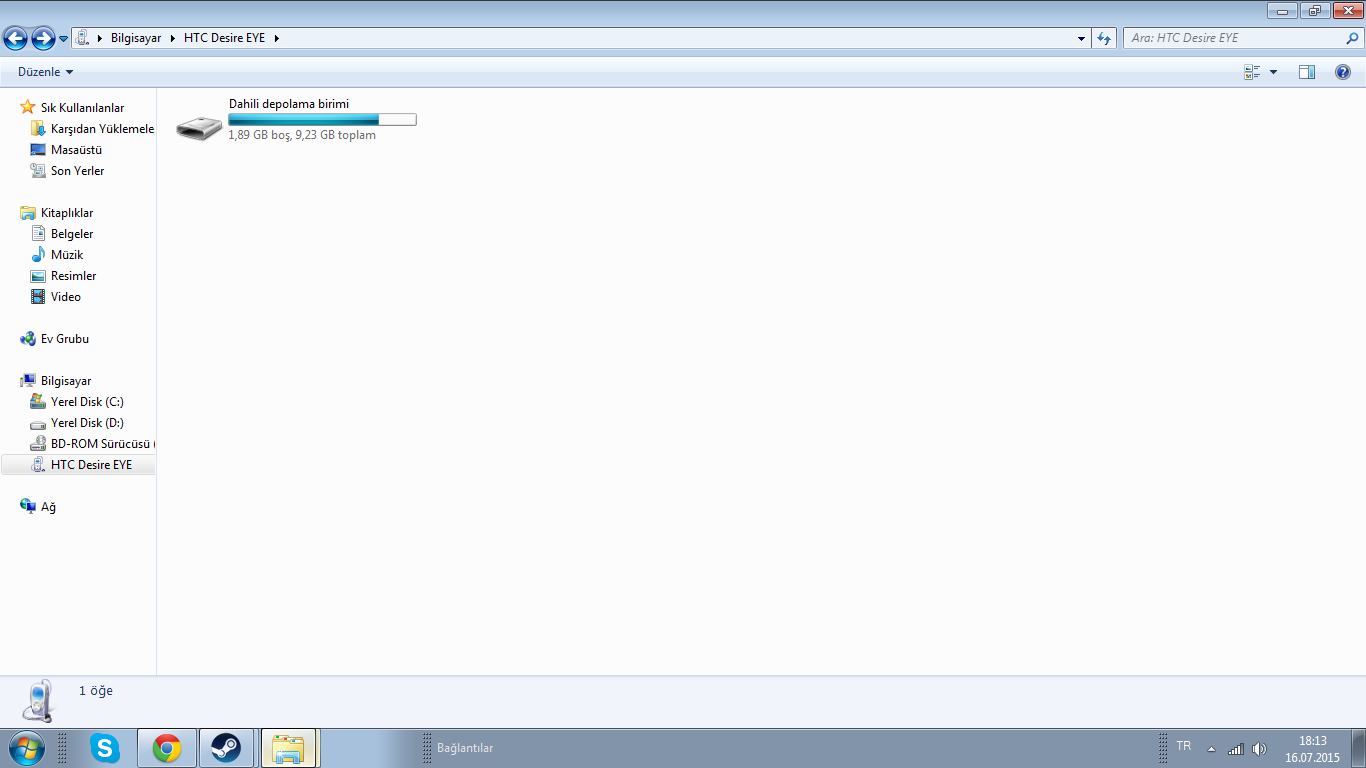Open the Video library
The height and width of the screenshot is (768, 1366).
click(66, 297)
